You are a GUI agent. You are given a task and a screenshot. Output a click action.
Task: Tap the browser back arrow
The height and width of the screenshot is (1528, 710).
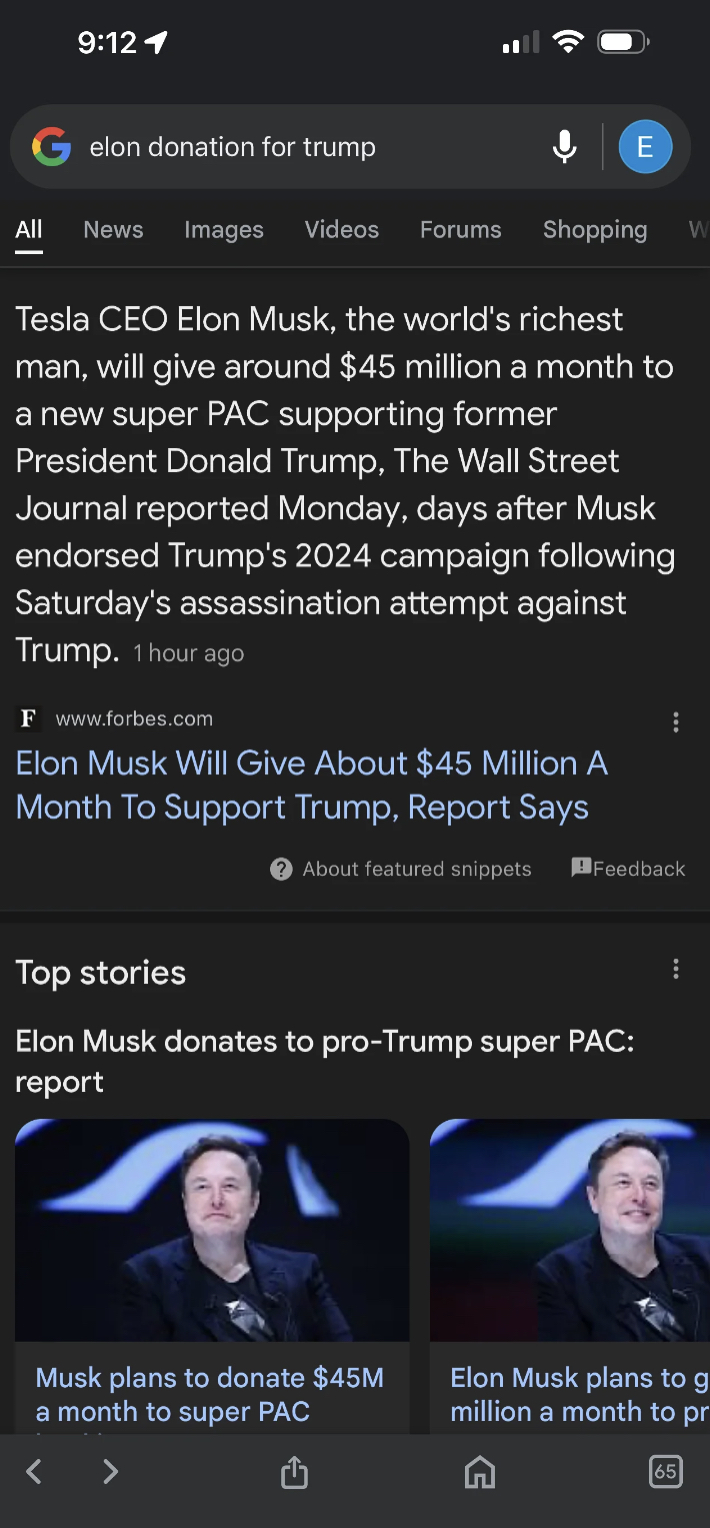pos(34,1471)
